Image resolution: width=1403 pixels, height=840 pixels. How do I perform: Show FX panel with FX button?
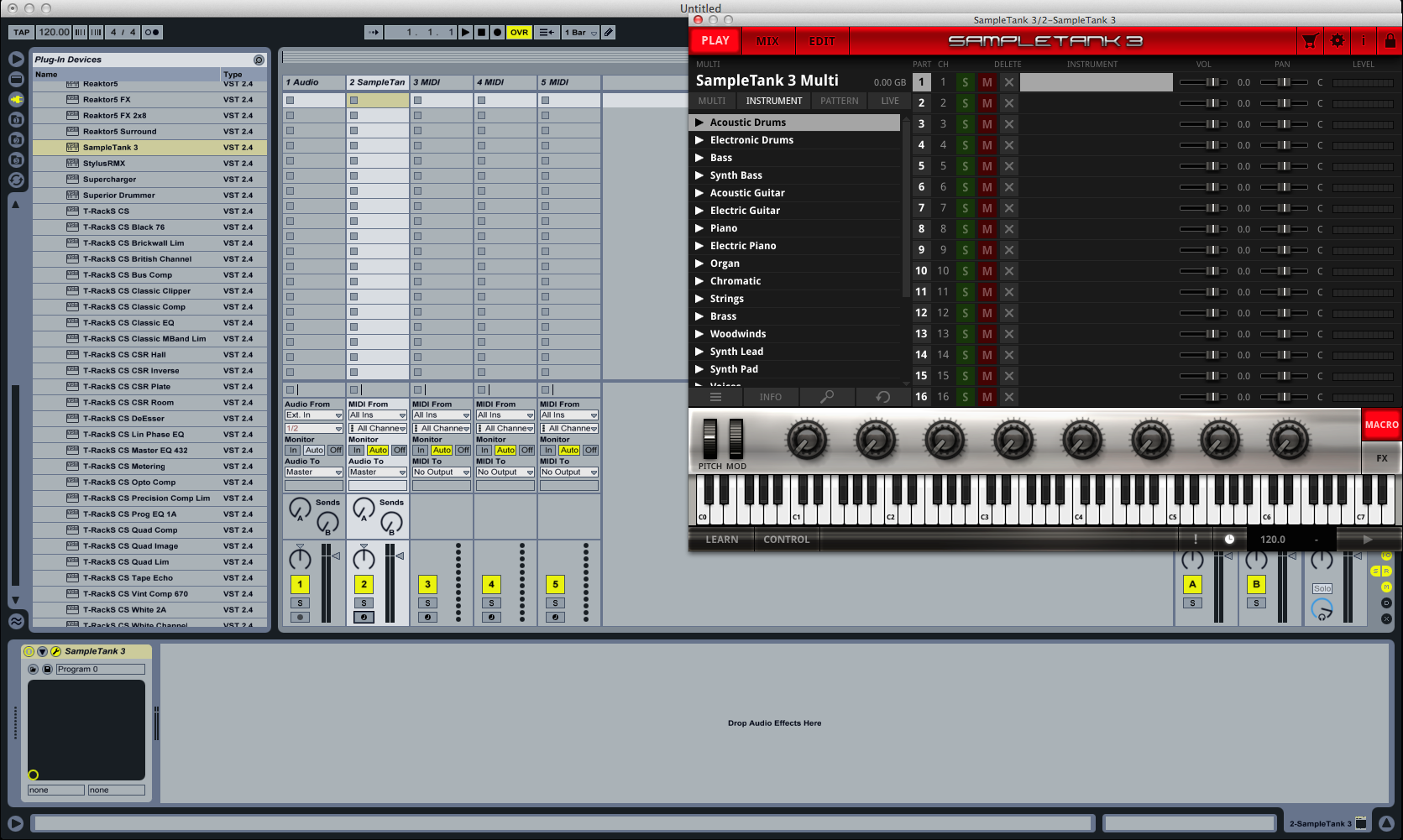click(x=1381, y=458)
